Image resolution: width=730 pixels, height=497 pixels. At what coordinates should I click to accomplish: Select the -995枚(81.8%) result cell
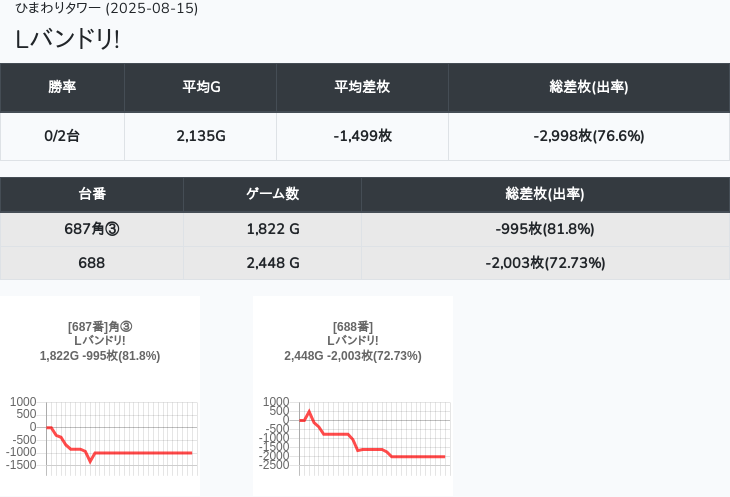(x=545, y=229)
